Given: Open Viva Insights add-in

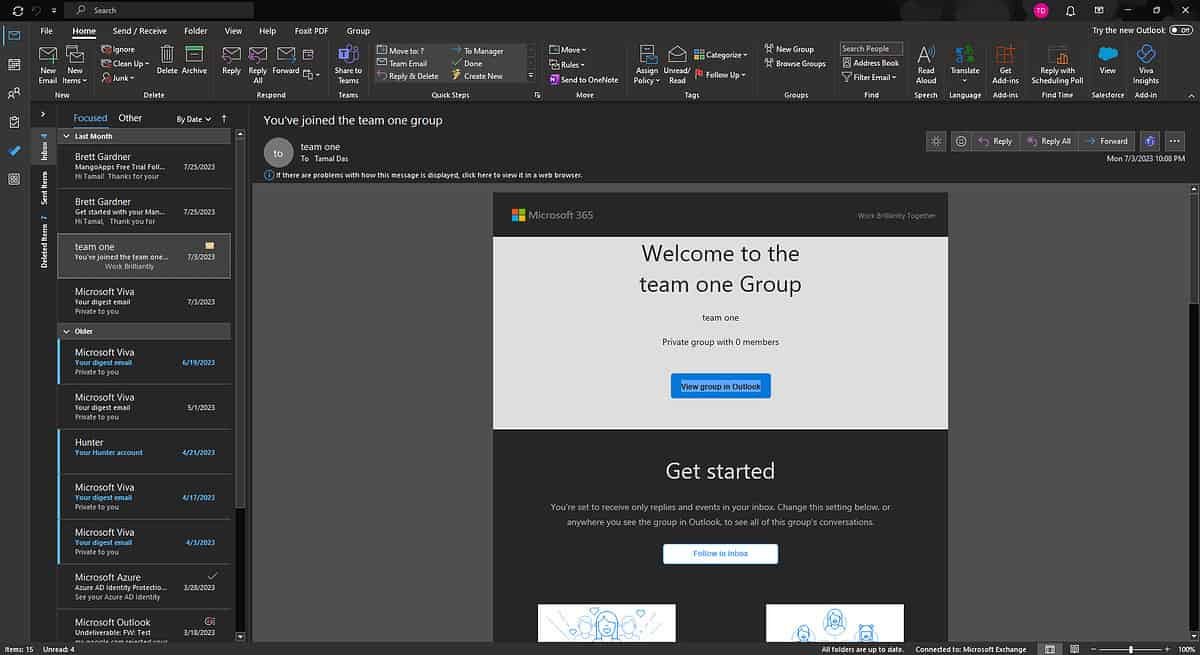Looking at the screenshot, I should point(1146,64).
